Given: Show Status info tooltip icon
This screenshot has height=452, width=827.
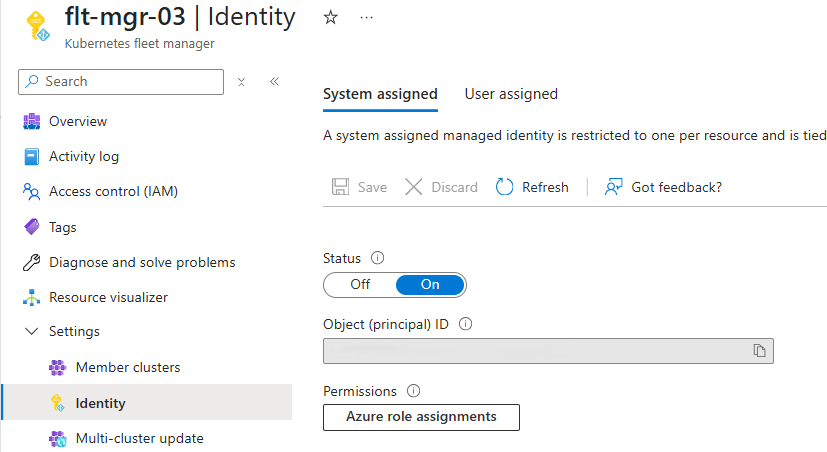Looking at the screenshot, I should pos(378,258).
